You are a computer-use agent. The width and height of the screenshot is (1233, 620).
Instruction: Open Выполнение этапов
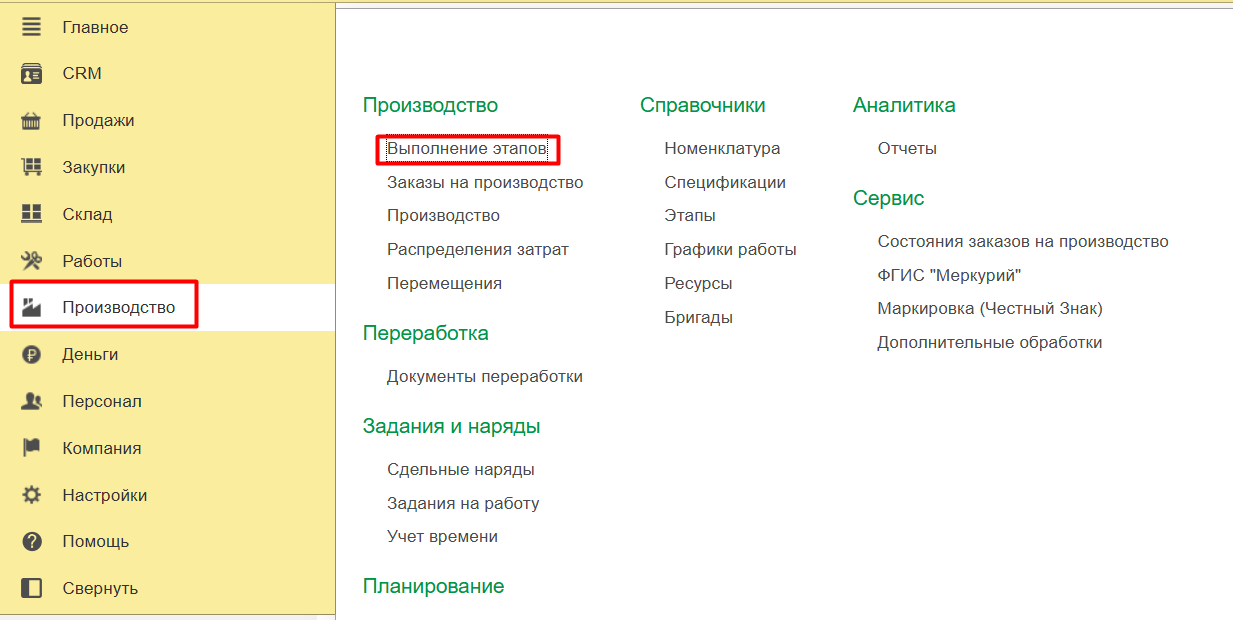tap(467, 149)
